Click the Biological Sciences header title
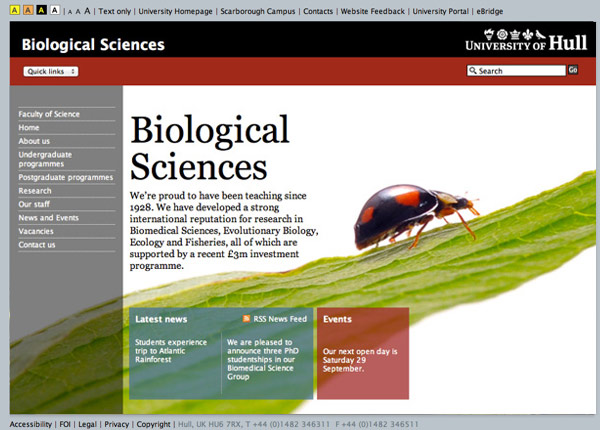This screenshot has height=430, width=600. coord(93,44)
